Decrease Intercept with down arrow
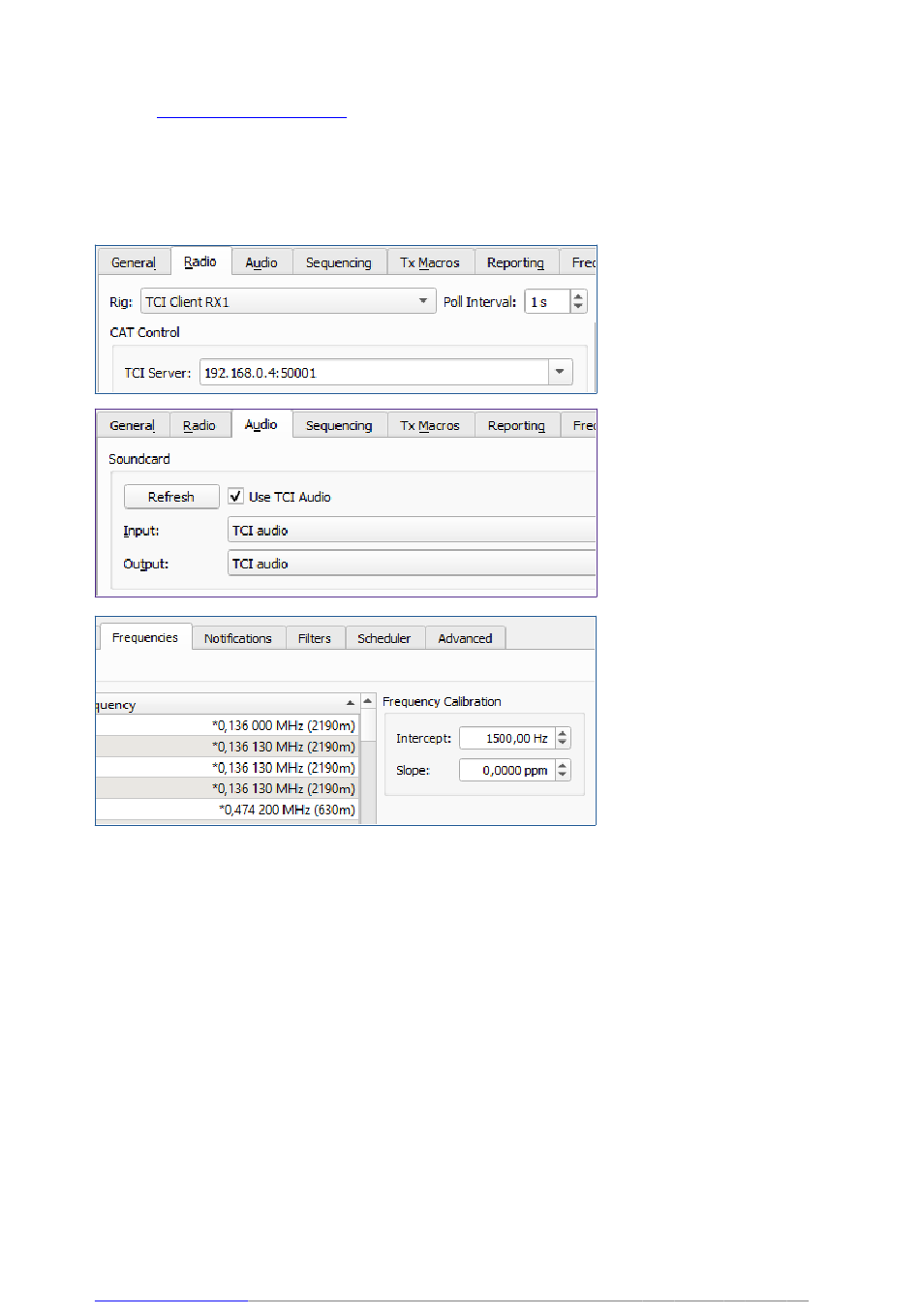920x1316 pixels. (x=563, y=744)
